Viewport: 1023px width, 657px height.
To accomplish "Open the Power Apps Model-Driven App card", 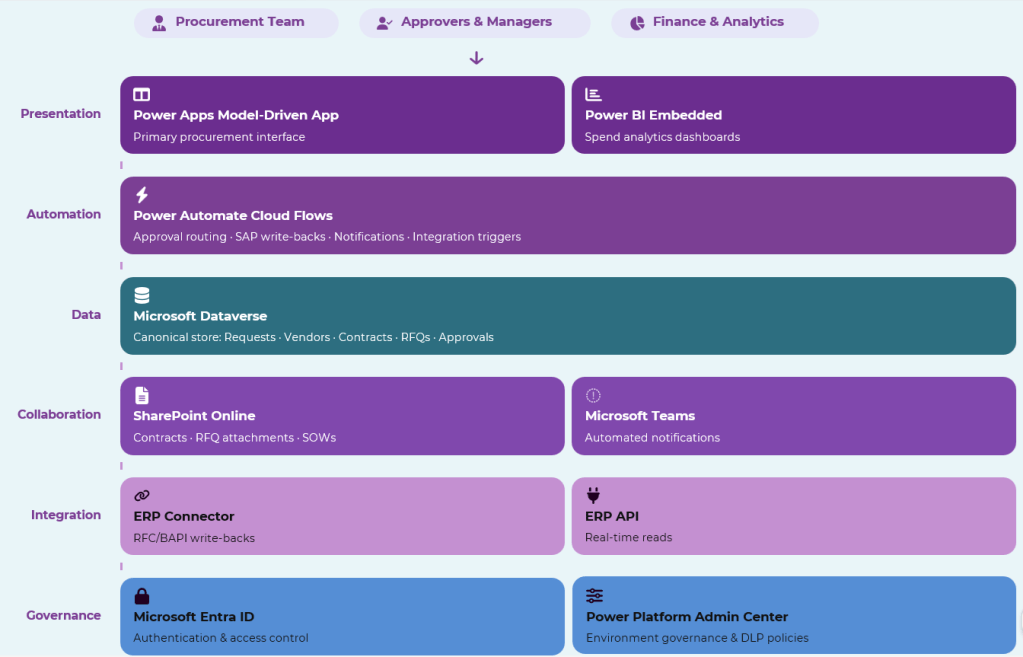I will pyautogui.click(x=343, y=115).
